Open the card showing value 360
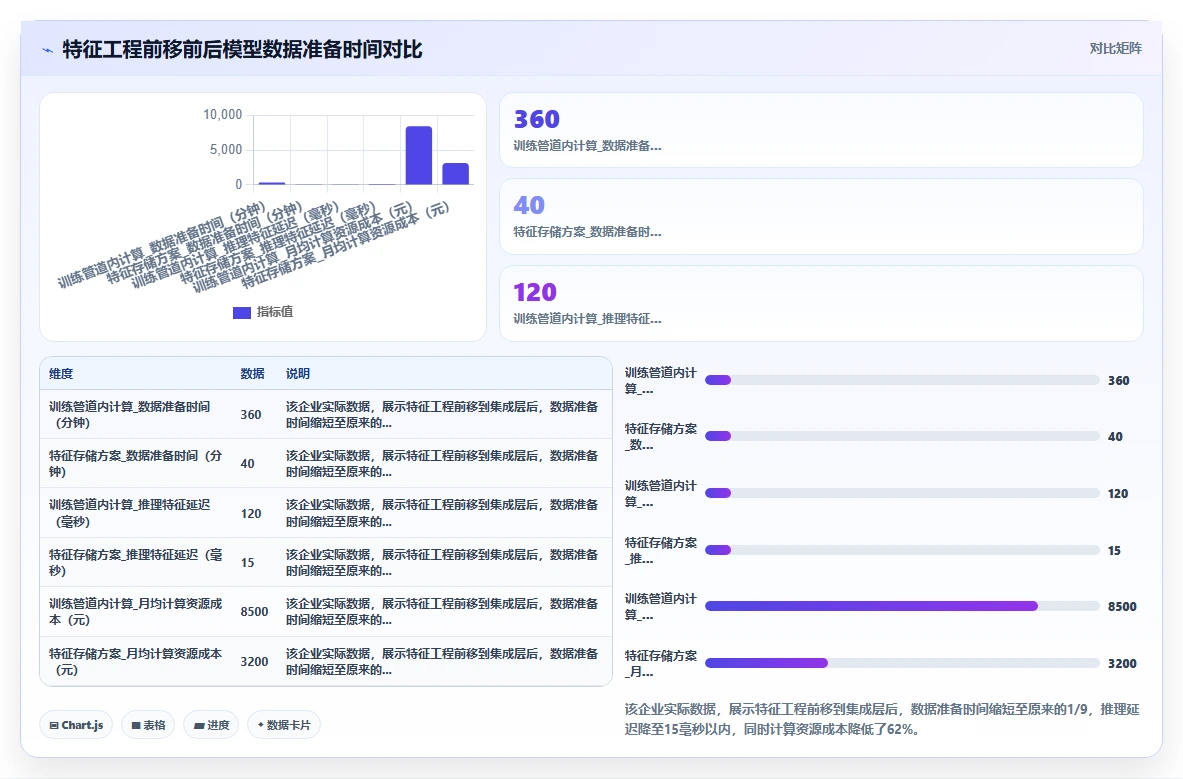1183x779 pixels. (x=821, y=130)
